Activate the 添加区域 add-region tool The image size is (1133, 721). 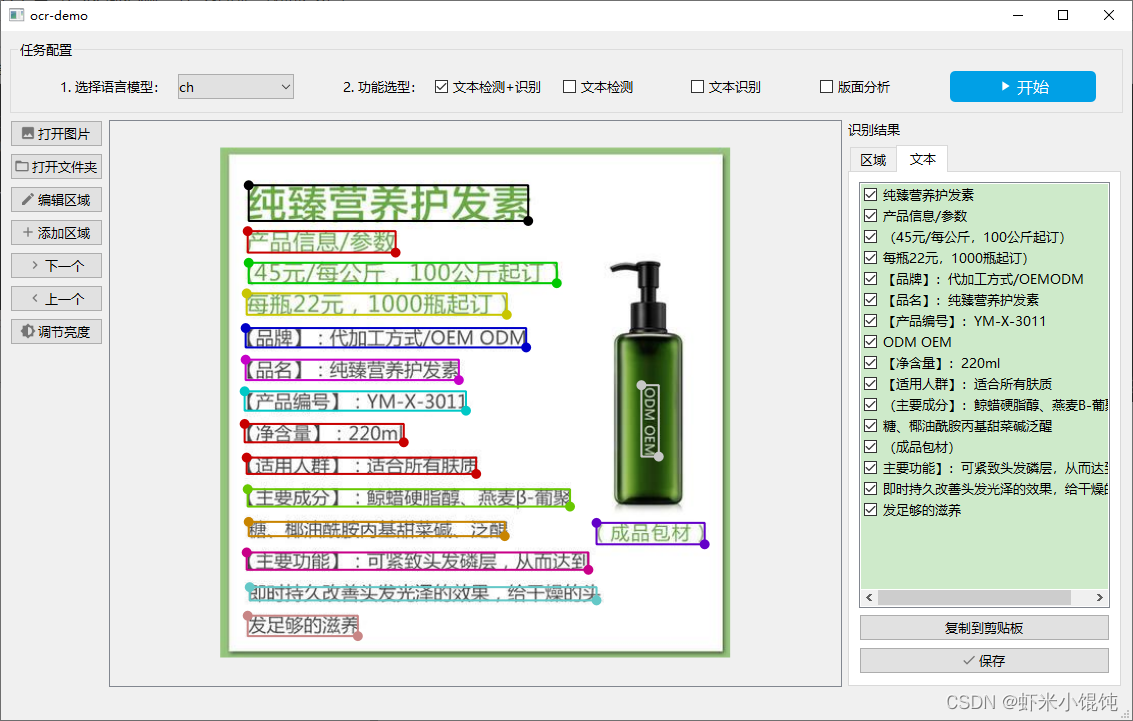click(55, 232)
